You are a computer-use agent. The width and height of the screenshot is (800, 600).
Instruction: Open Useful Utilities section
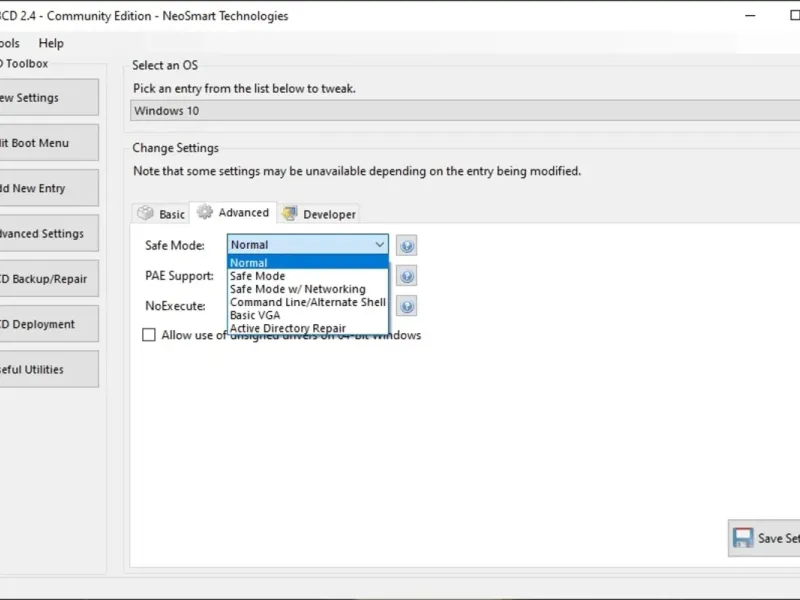[x=49, y=369]
